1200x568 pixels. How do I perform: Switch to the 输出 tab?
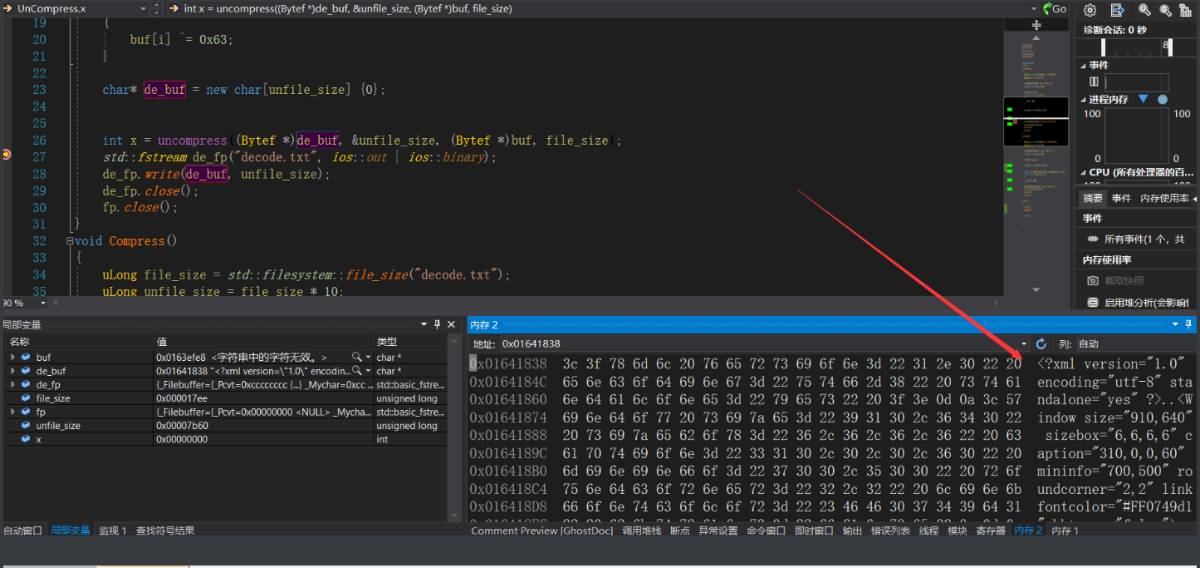click(852, 530)
